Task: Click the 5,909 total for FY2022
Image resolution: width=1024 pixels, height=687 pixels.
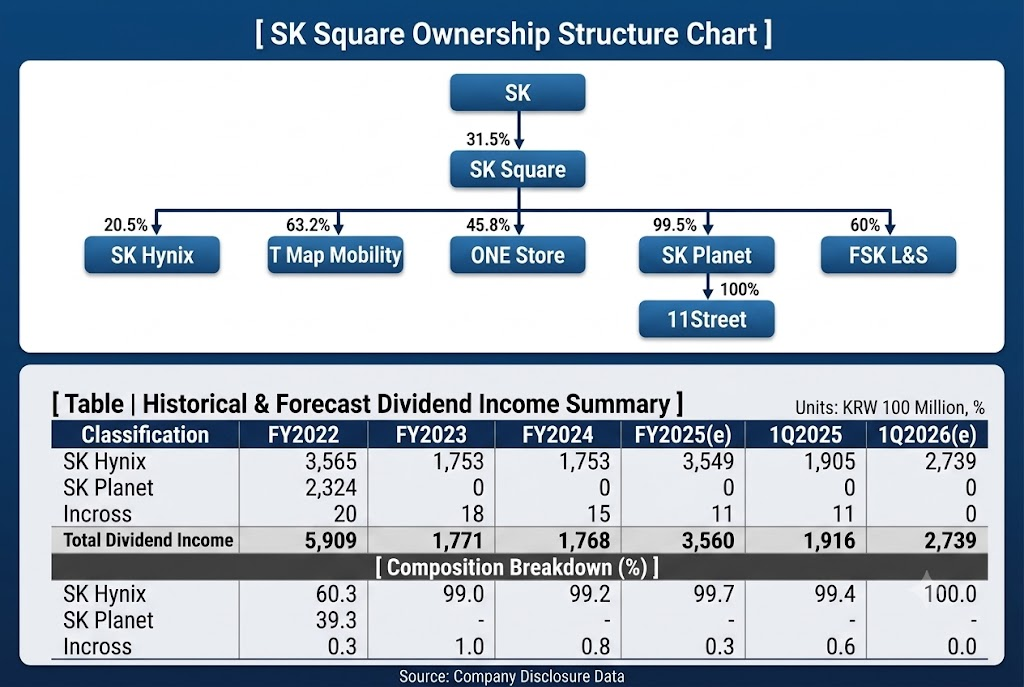Action: [x=331, y=541]
